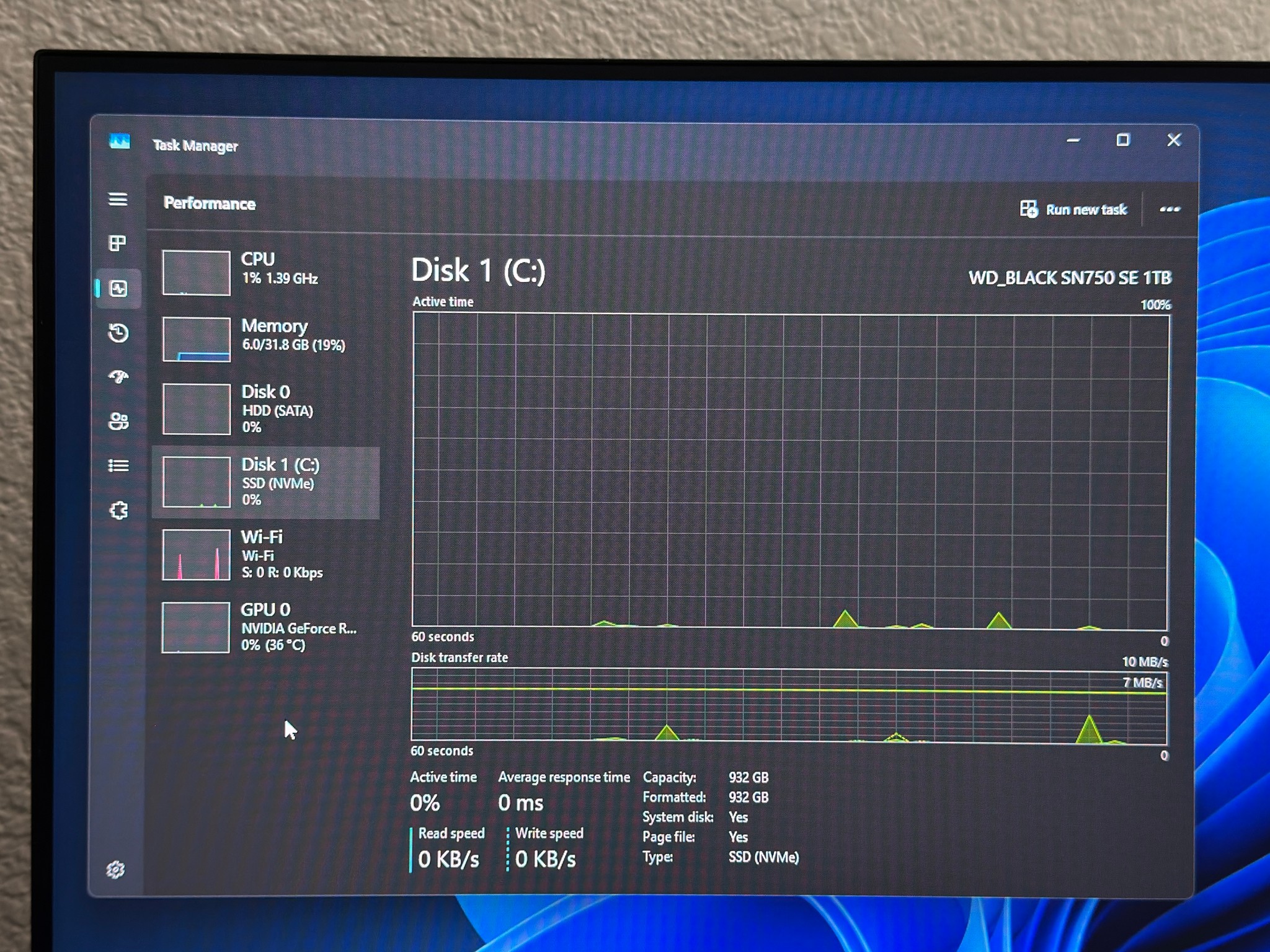
Task: Click the Capacity 932 GB value
Action: (x=748, y=777)
